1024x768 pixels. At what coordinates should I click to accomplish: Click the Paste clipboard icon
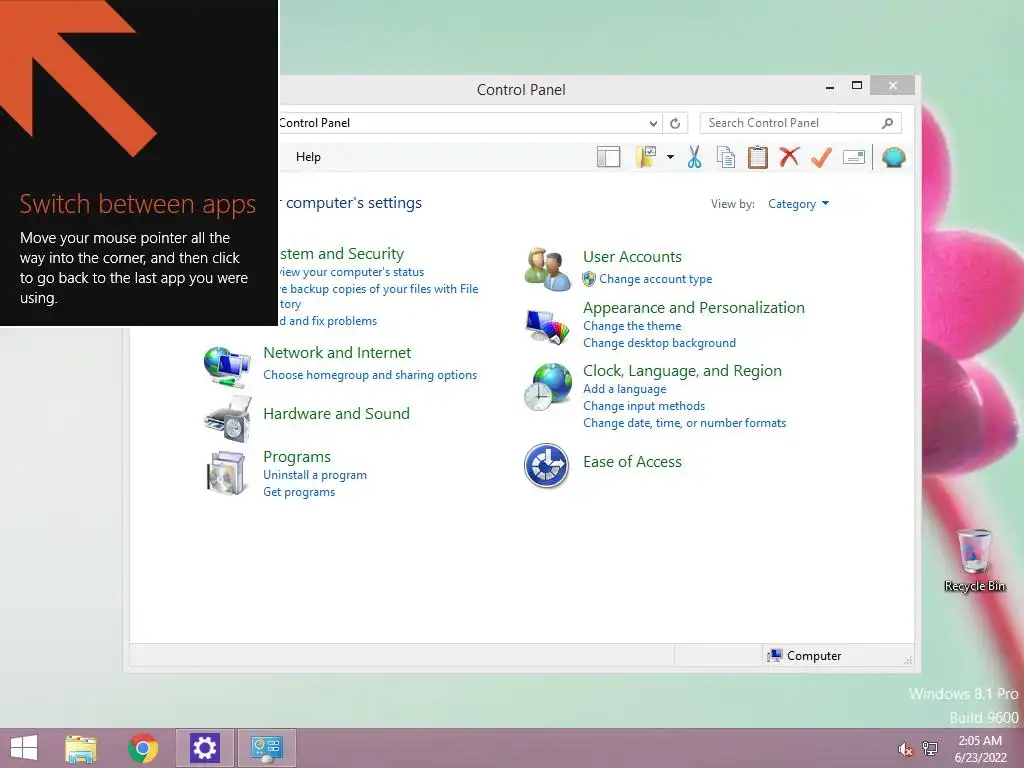[758, 157]
